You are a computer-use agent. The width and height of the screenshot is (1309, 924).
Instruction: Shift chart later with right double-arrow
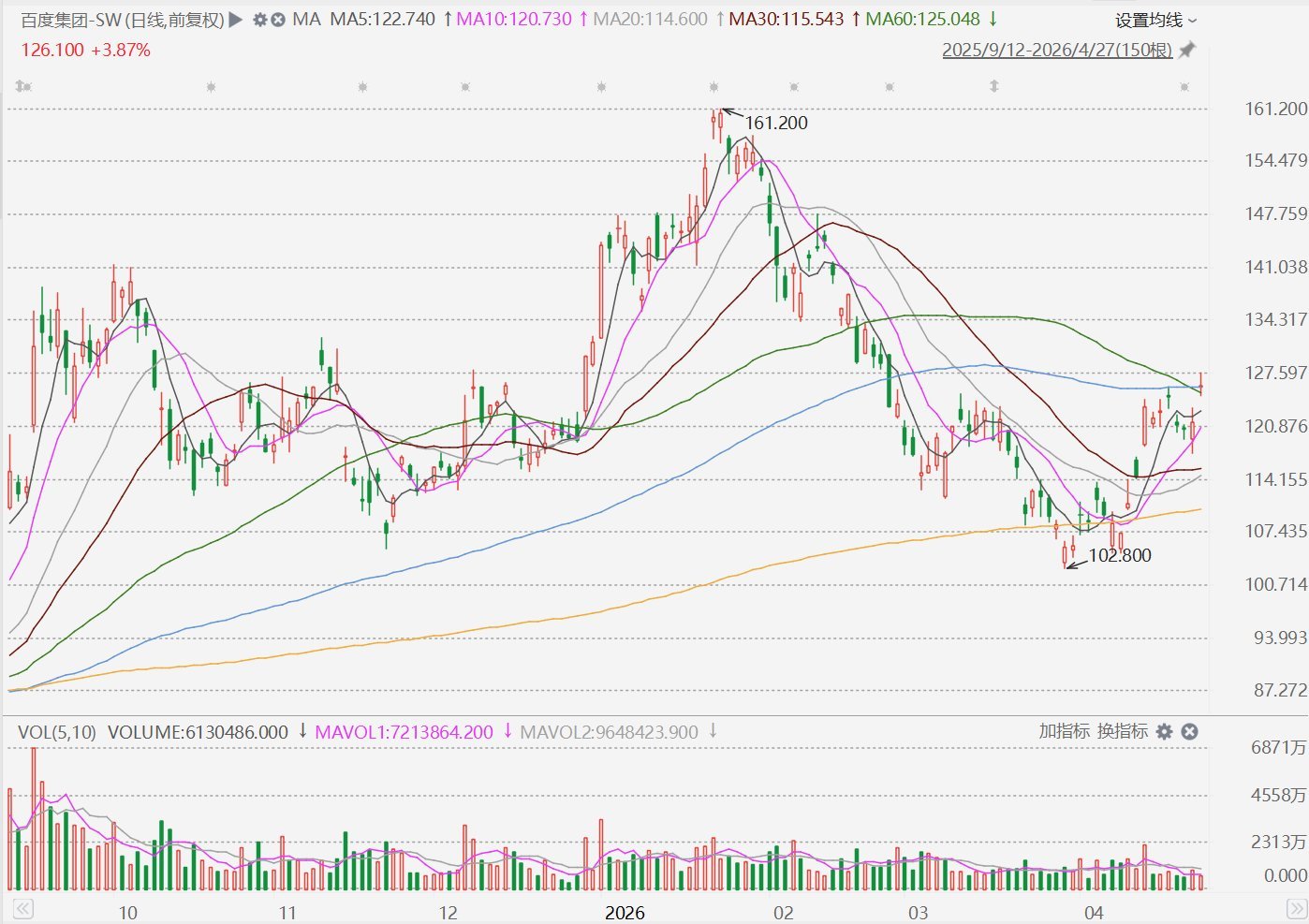[x=1297, y=909]
